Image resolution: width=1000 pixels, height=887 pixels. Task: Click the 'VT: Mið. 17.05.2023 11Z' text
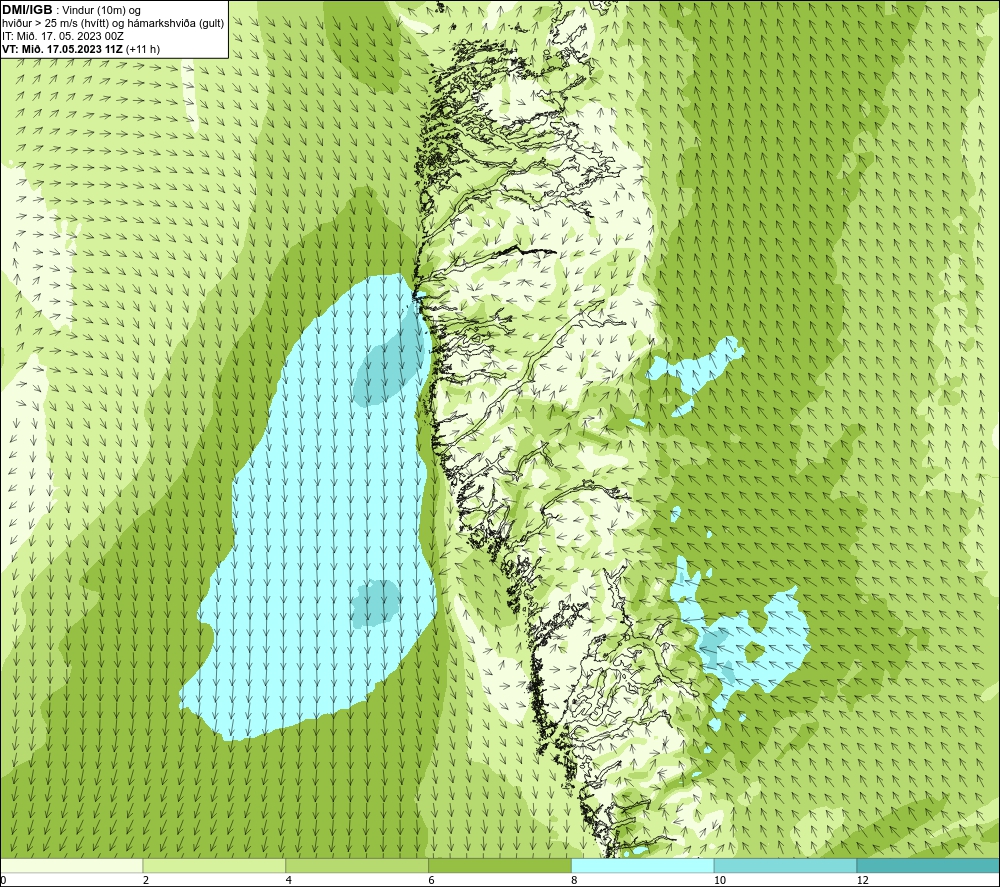coord(62,49)
